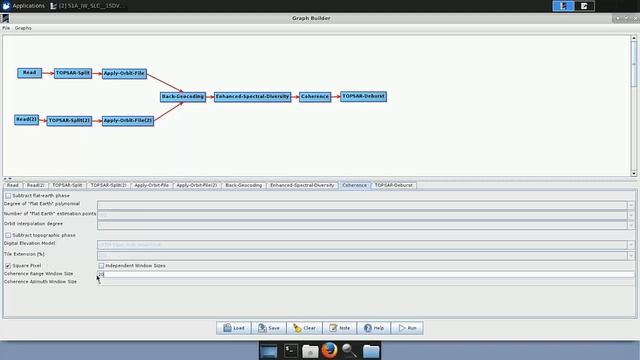640x360 pixels.
Task: Show desktop using the dock's first icon
Action: [x=269, y=351]
